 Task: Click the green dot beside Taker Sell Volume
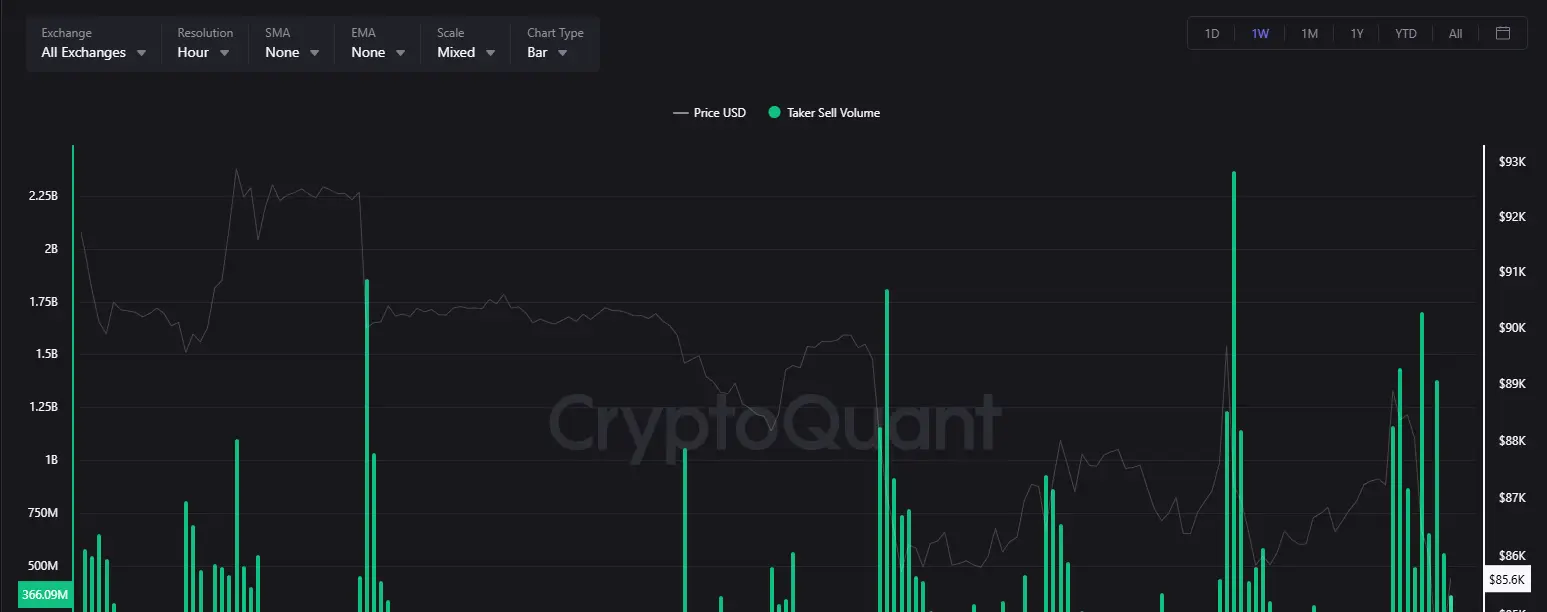coord(774,113)
